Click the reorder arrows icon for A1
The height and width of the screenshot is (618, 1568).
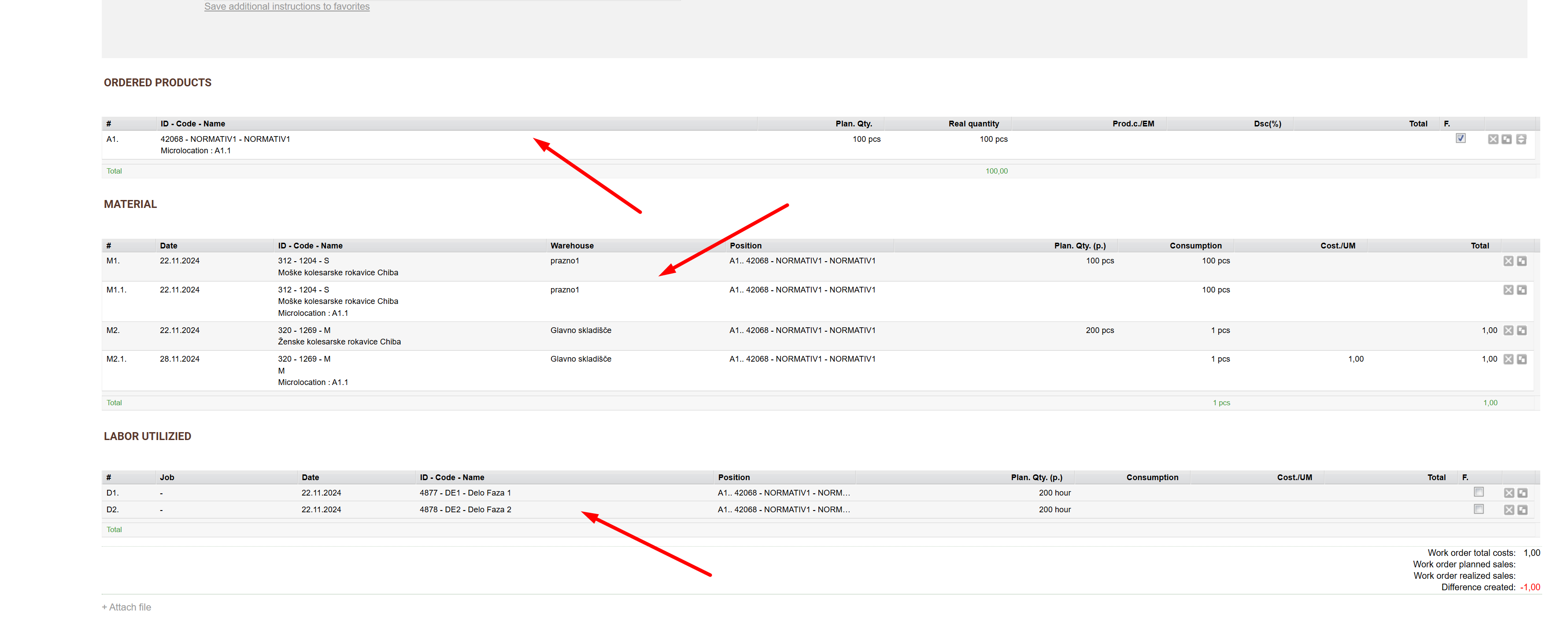click(1520, 140)
